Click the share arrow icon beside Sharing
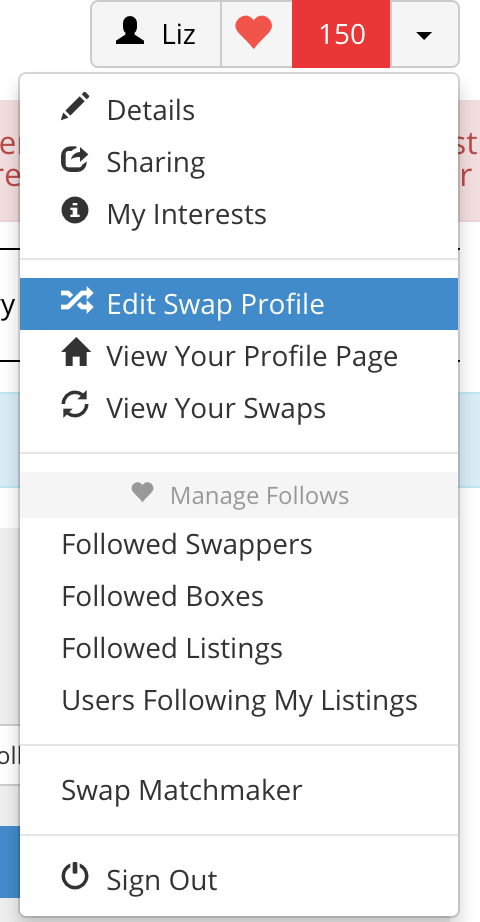The height and width of the screenshot is (922, 480). point(75,159)
